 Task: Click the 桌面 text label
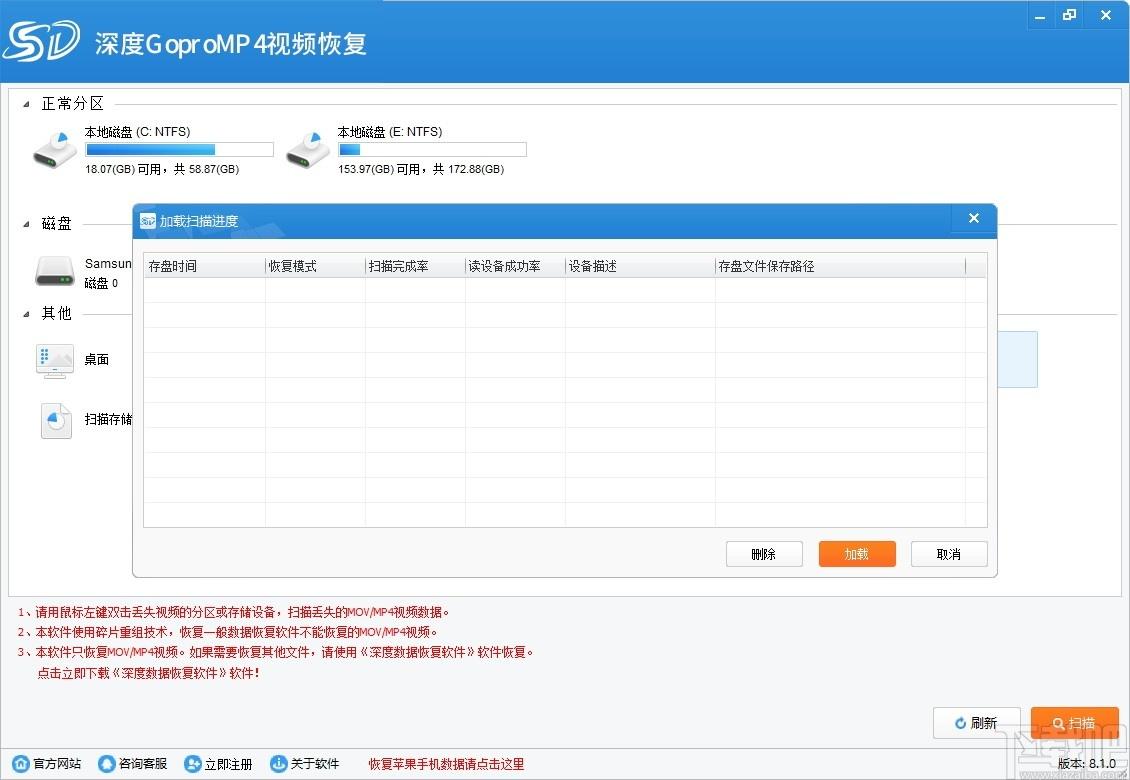pos(97,359)
